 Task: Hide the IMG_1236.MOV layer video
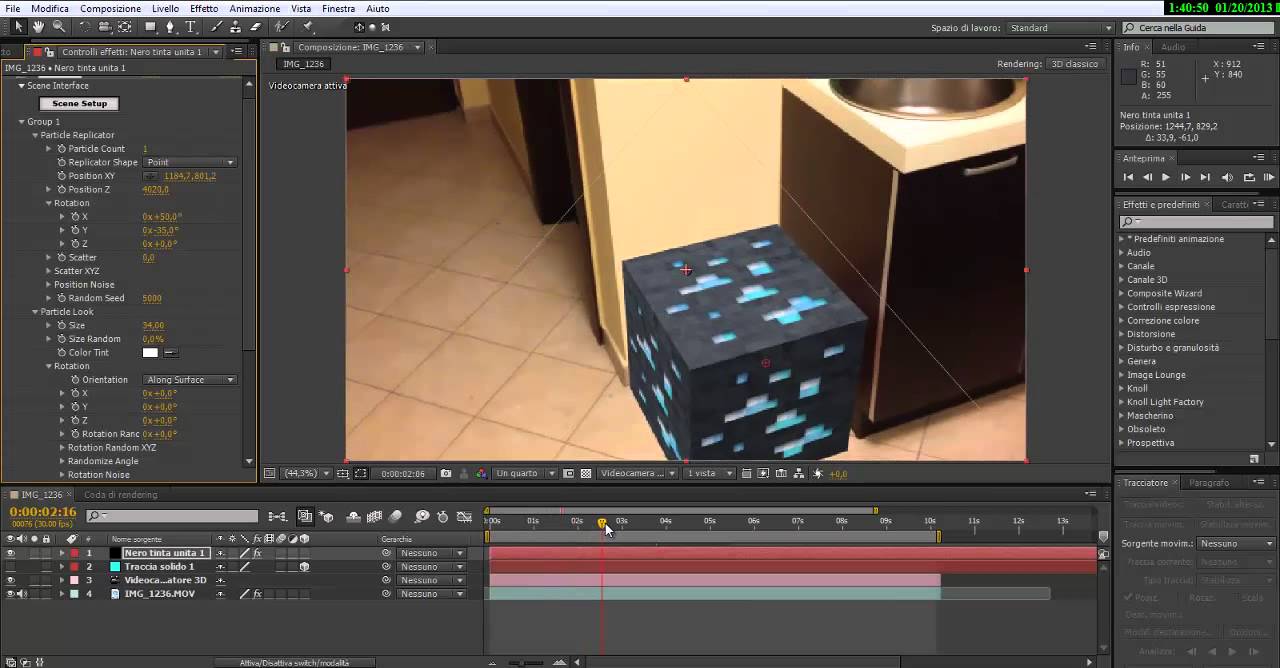[x=10, y=594]
